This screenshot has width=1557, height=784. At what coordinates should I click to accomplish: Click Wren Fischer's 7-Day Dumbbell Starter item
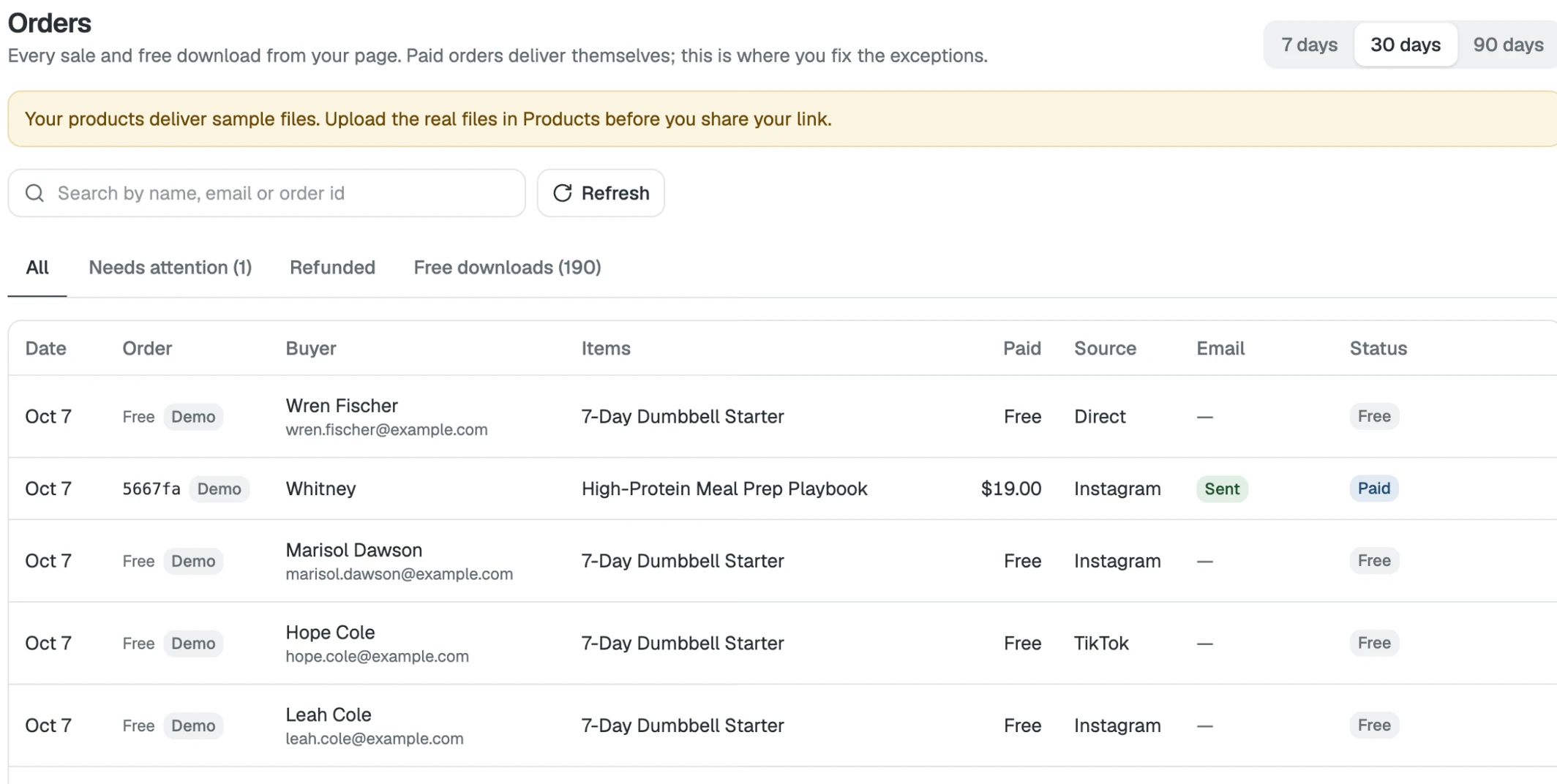tap(683, 417)
